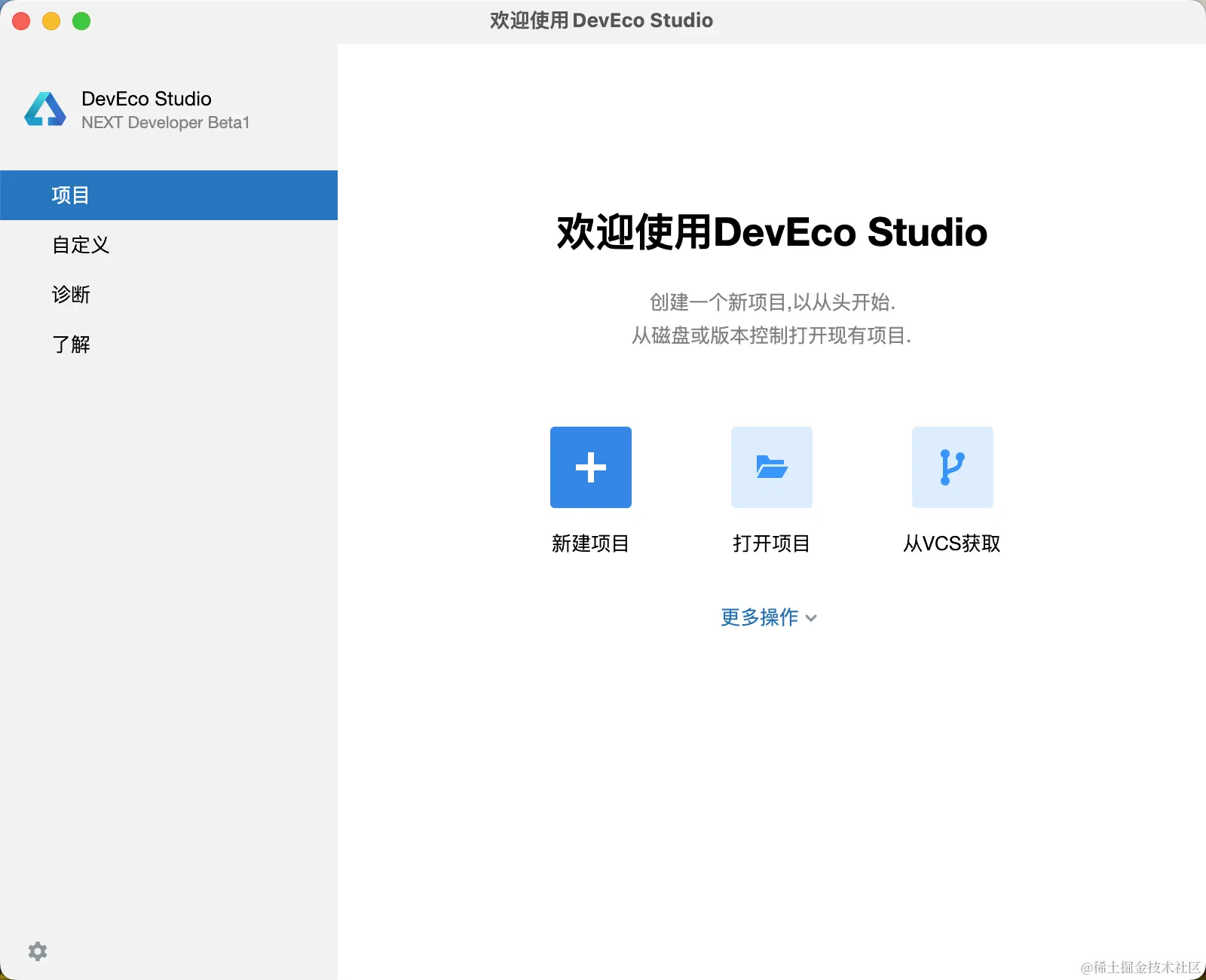Click the 从VCS获取 label
This screenshot has width=1206, height=980.
(x=952, y=544)
